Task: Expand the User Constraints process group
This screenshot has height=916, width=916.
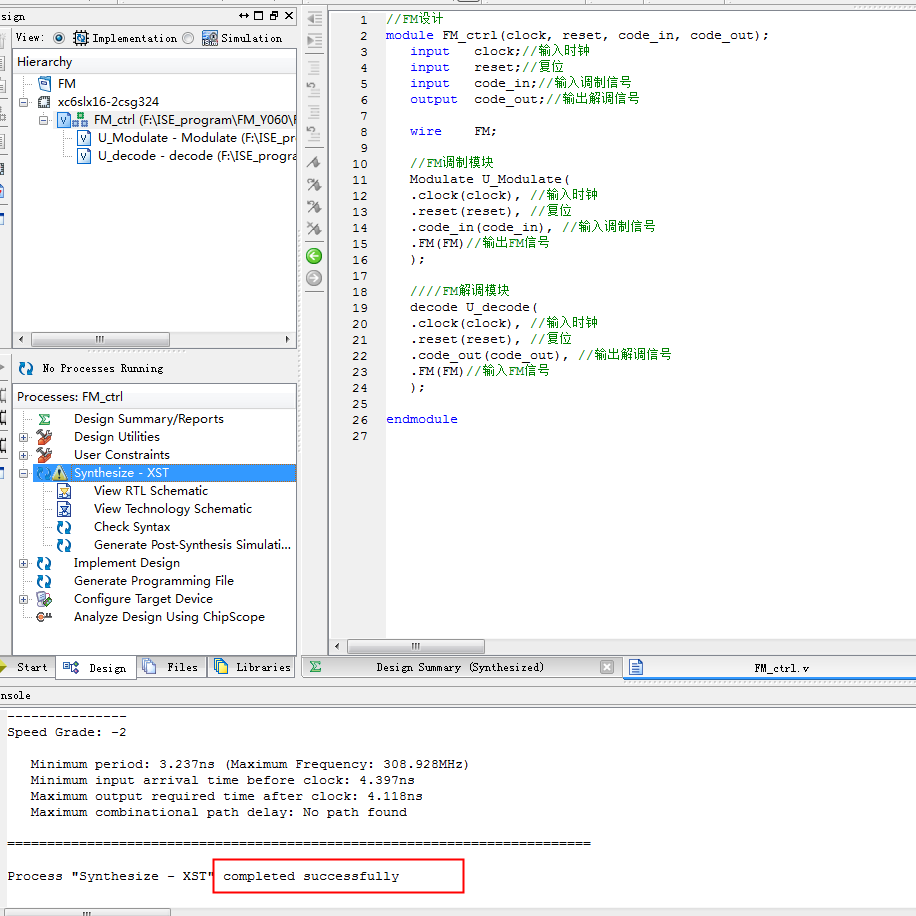Action: point(23,454)
